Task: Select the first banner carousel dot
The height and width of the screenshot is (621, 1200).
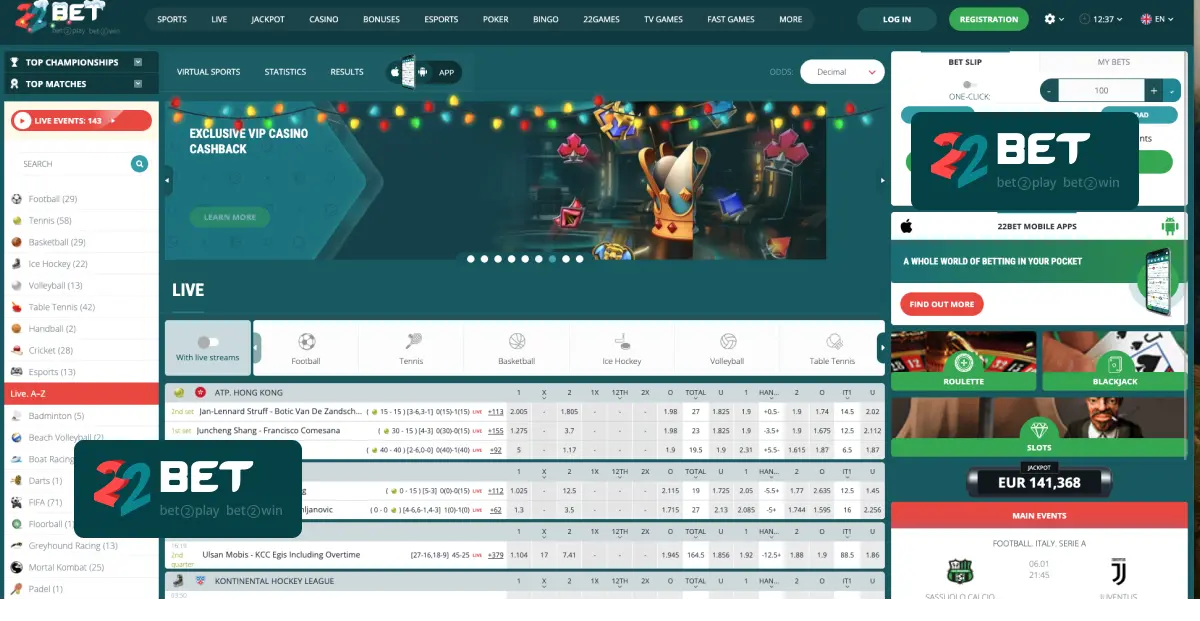Action: click(x=470, y=259)
